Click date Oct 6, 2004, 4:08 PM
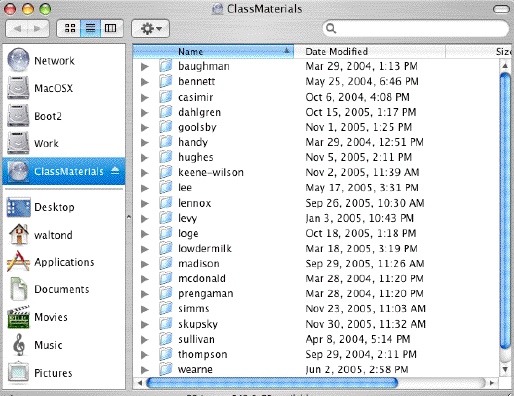 [x=357, y=97]
